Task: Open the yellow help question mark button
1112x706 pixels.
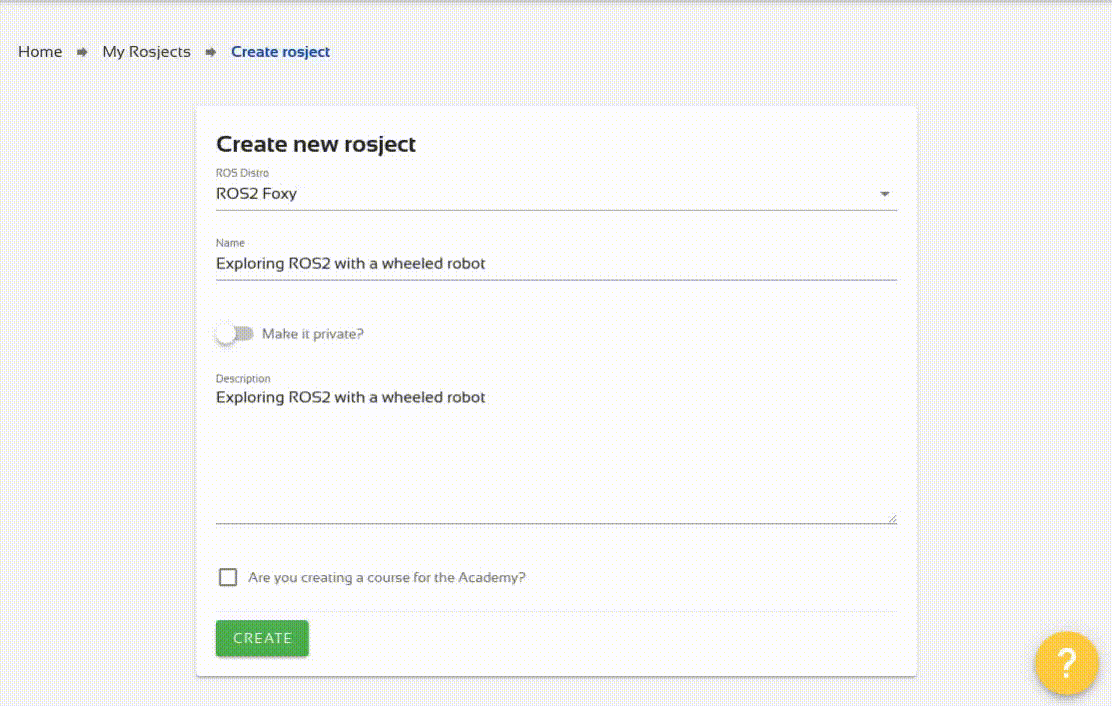Action: 1066,663
